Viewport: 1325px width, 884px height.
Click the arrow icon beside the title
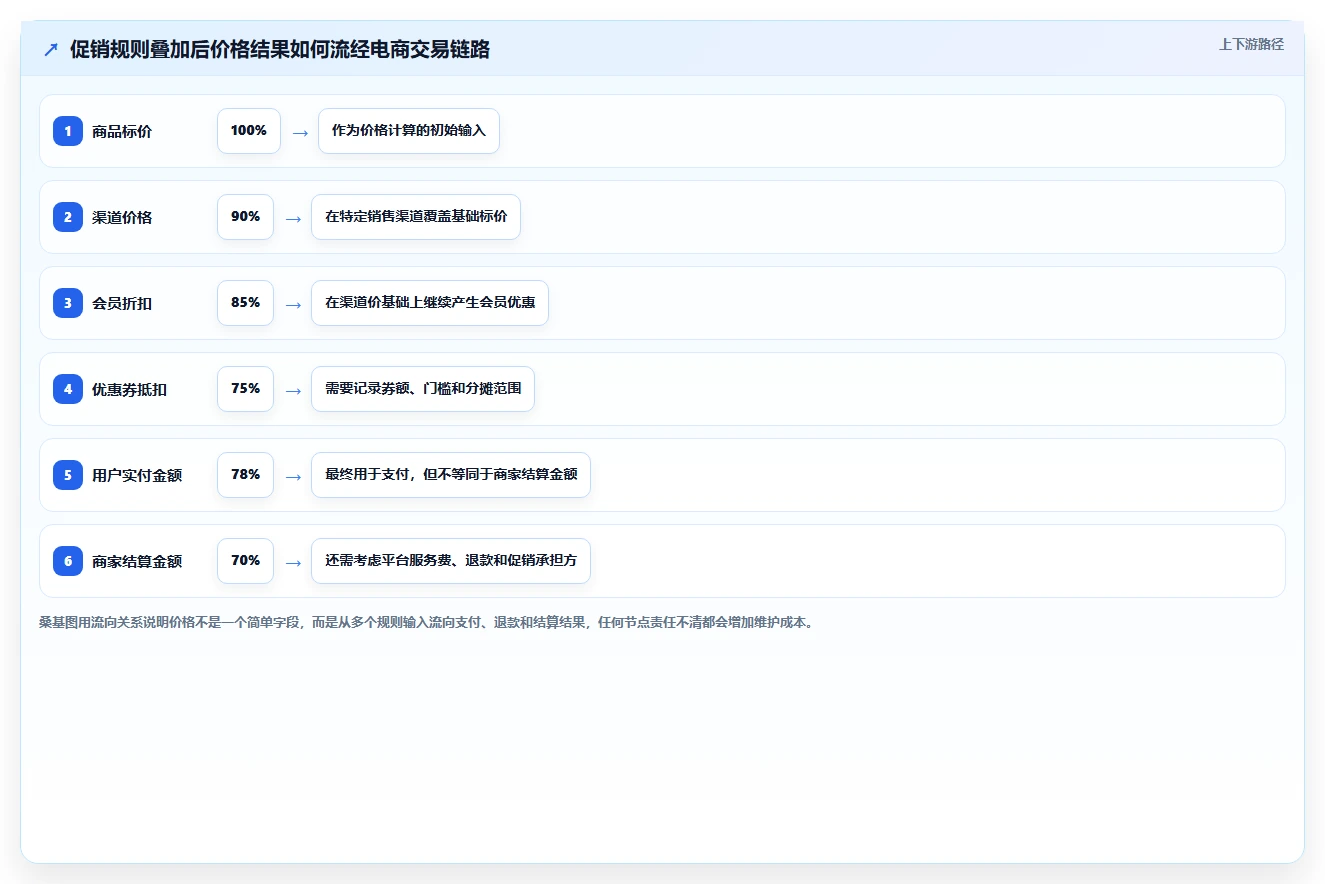(x=51, y=49)
